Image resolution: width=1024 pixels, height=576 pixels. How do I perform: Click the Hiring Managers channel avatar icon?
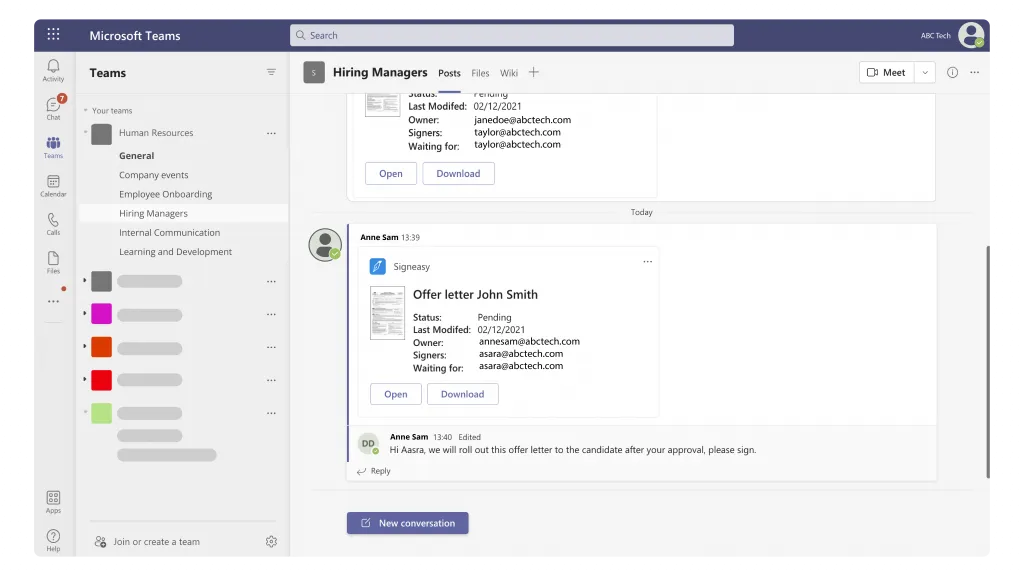click(x=314, y=72)
